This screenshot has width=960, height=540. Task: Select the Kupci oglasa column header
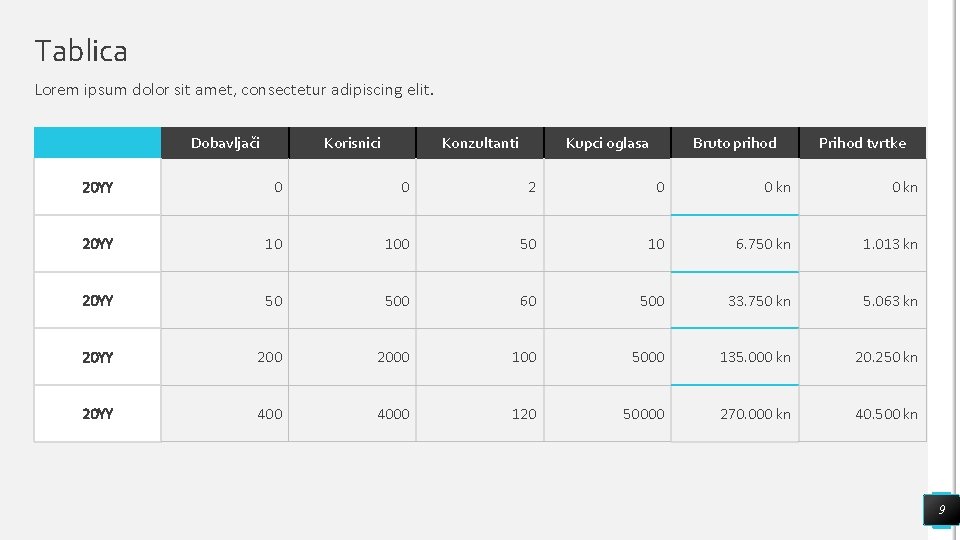pyautogui.click(x=607, y=143)
